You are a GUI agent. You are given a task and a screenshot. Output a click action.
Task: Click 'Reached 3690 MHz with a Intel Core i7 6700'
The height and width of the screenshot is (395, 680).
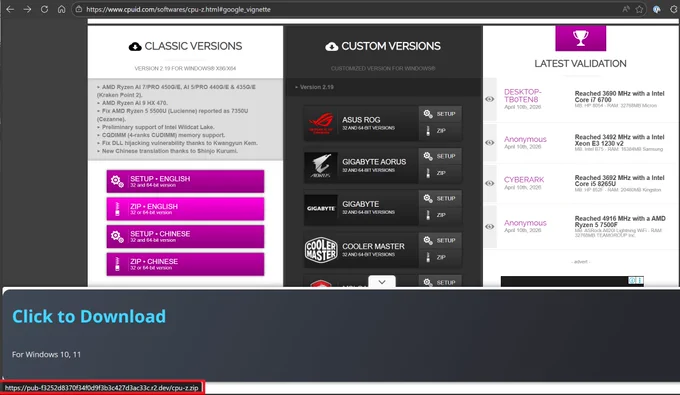[x=619, y=97]
